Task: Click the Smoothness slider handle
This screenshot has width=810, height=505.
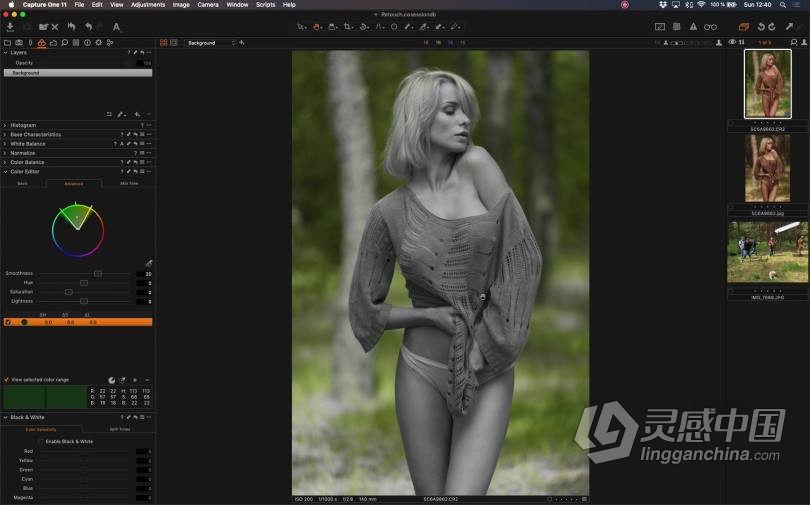Action: point(98,273)
